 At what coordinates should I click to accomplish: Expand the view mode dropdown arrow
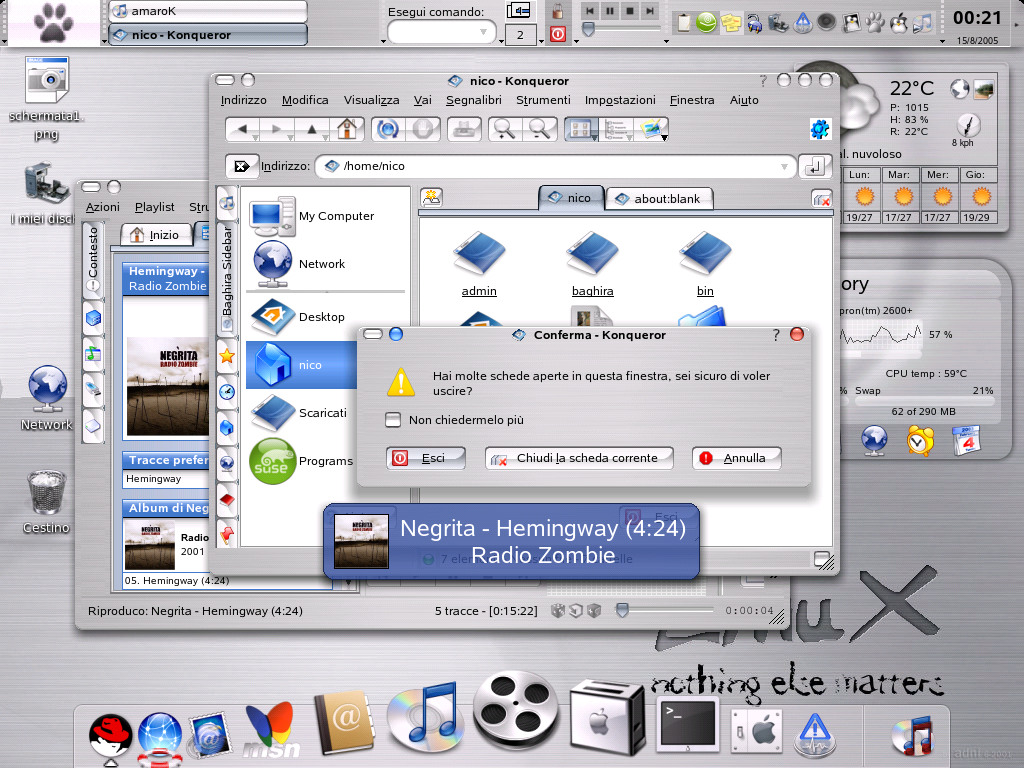point(594,138)
